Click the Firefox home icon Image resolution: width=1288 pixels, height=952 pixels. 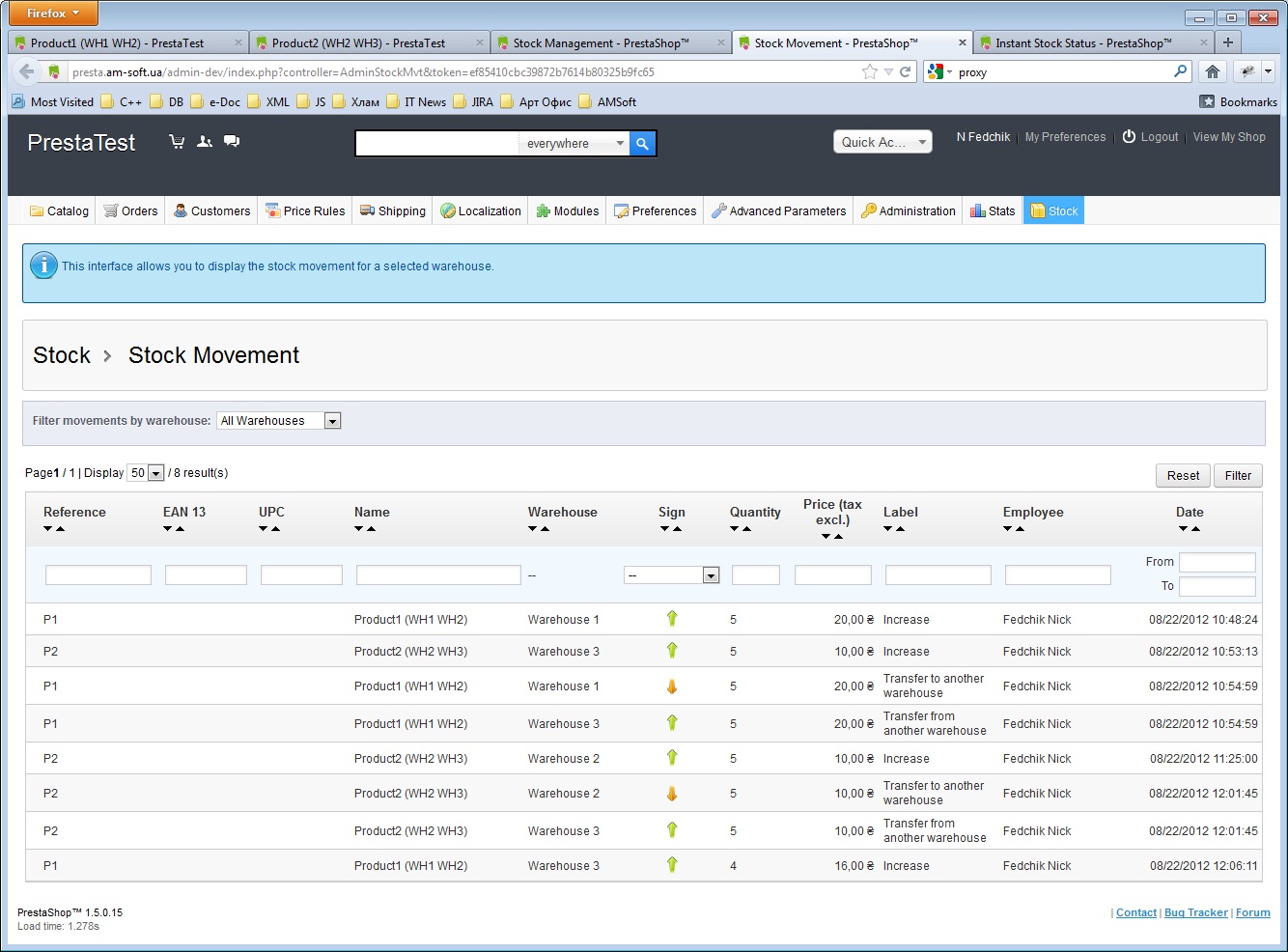(1213, 71)
